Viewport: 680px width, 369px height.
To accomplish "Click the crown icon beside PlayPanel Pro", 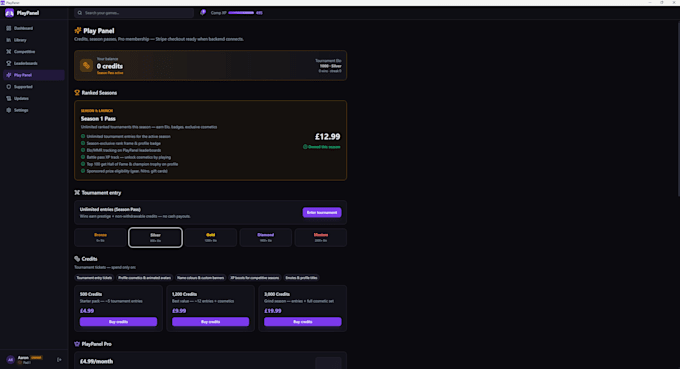I will coord(77,344).
